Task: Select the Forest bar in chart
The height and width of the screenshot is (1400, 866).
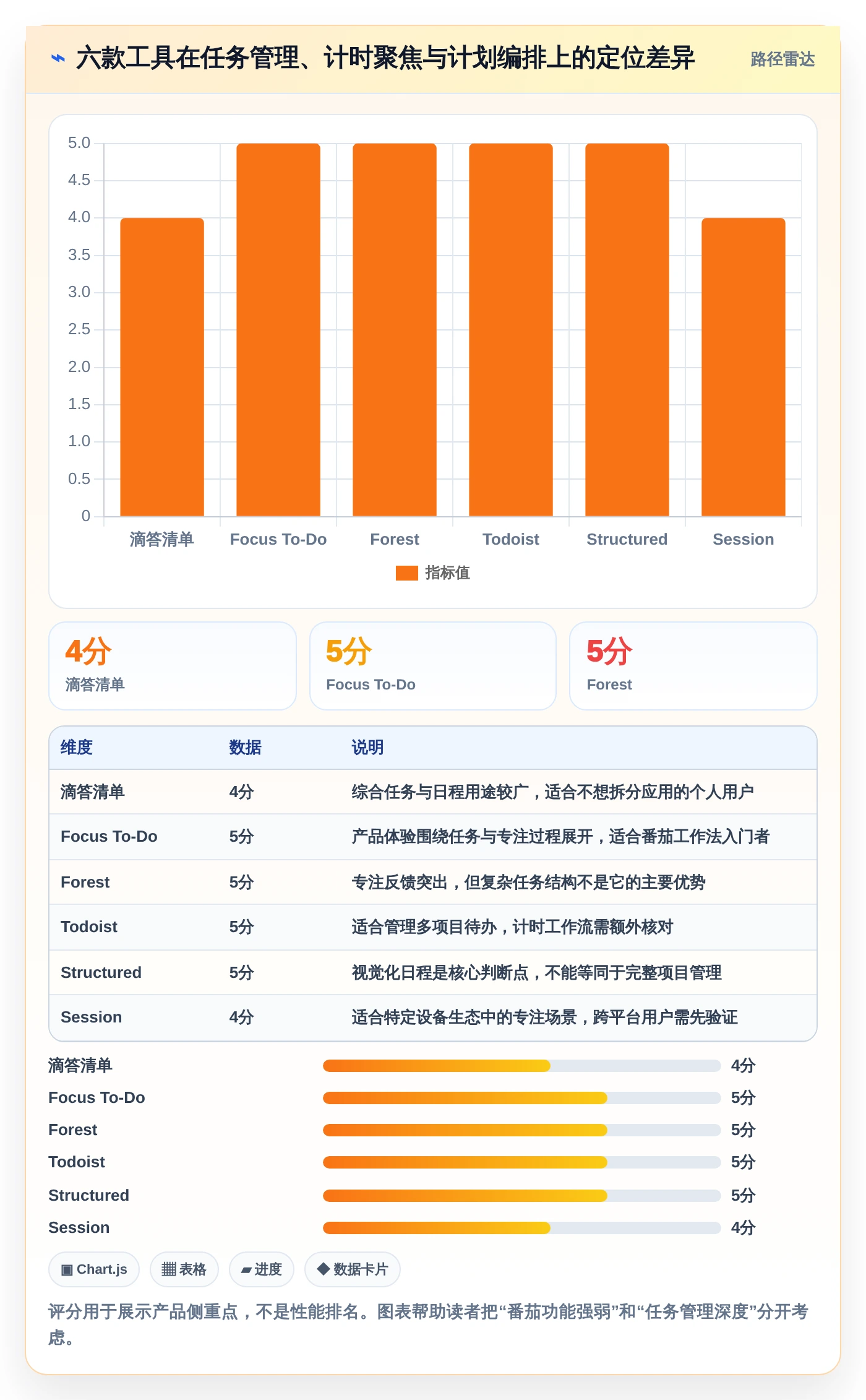Action: [395, 329]
